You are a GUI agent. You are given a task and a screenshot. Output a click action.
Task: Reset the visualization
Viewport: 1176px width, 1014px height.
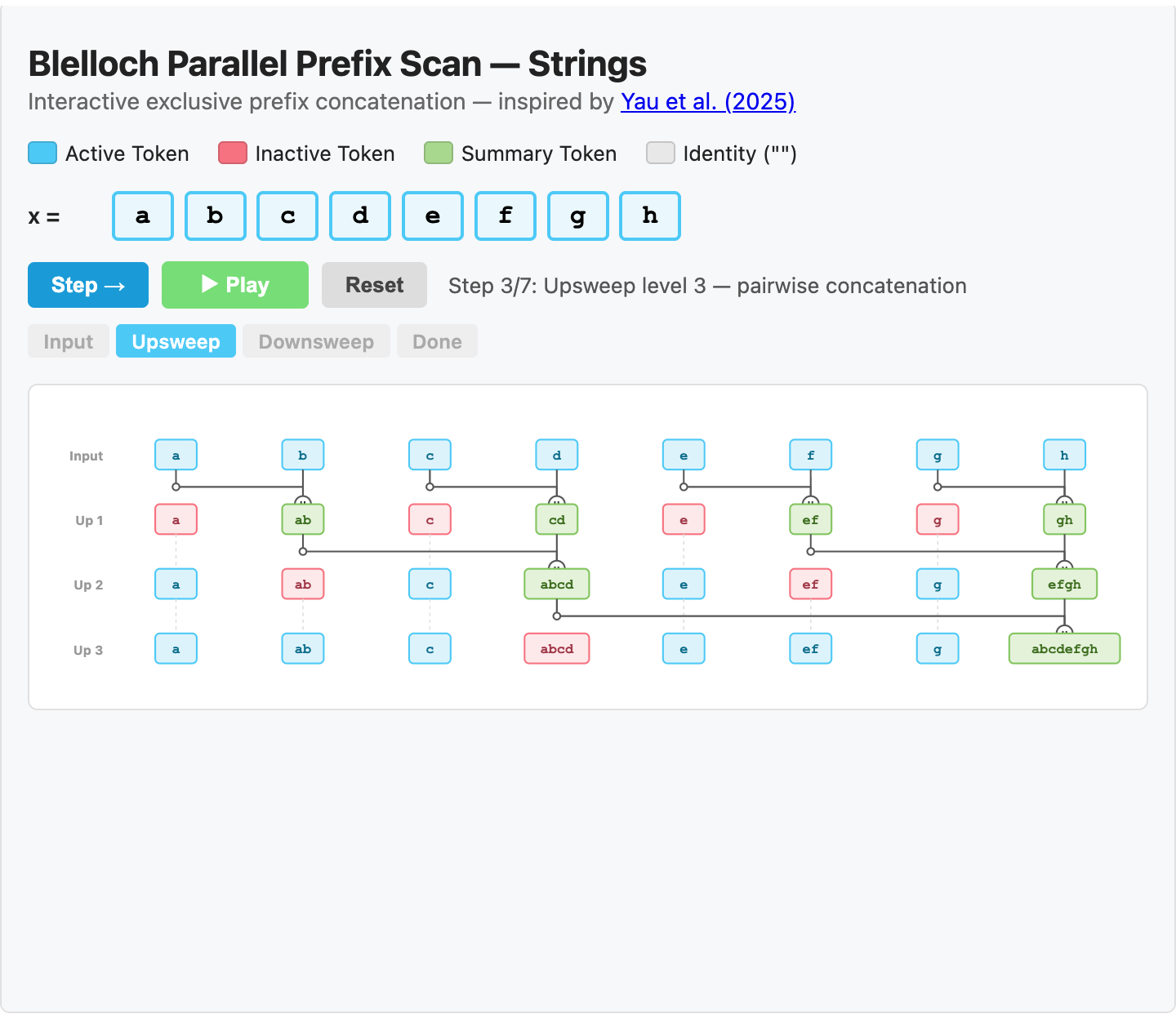(374, 284)
